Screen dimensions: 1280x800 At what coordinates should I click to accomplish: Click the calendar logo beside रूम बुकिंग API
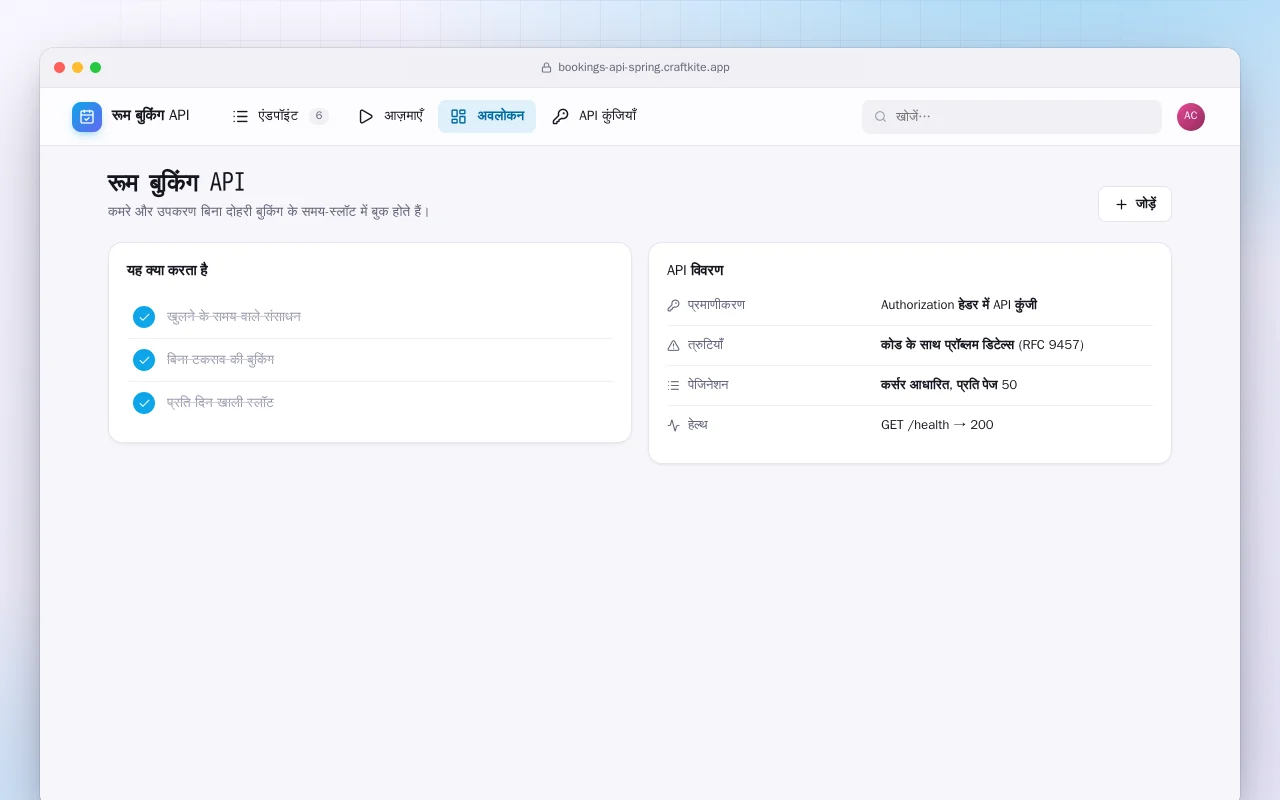(x=87, y=117)
